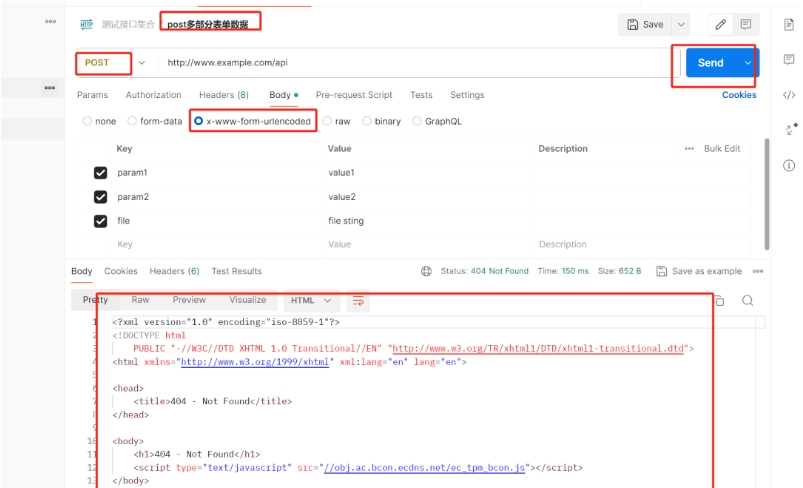Screen dimensions: 803x488
Task: Select the form-data body type
Action: pyautogui.click(x=132, y=121)
